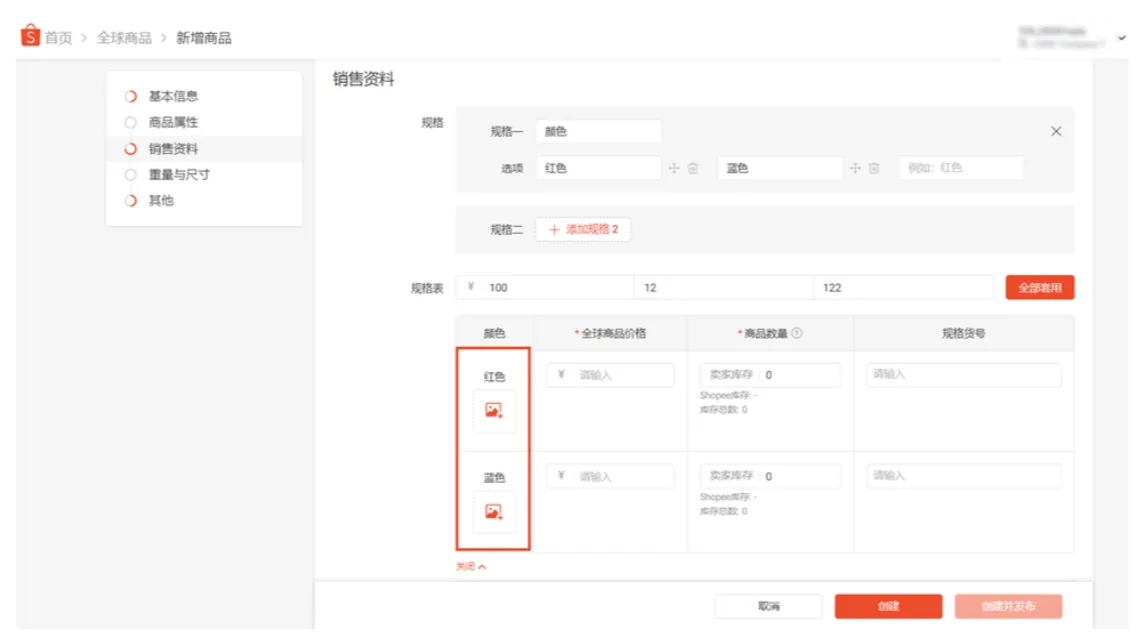
Task: Open the account dropdown at top right
Action: (1120, 37)
